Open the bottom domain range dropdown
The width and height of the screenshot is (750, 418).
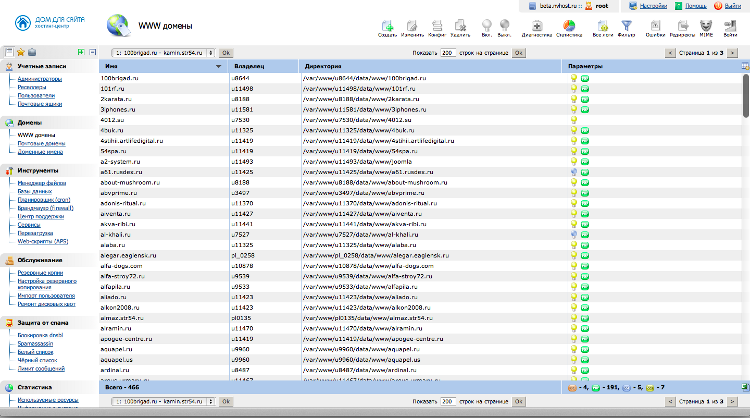coord(163,401)
